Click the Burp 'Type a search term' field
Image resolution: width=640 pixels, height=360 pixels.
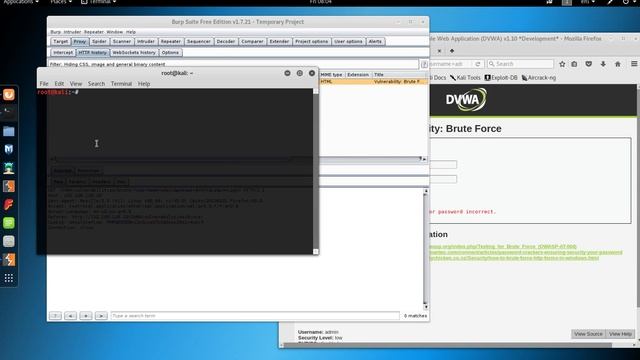tap(255, 316)
